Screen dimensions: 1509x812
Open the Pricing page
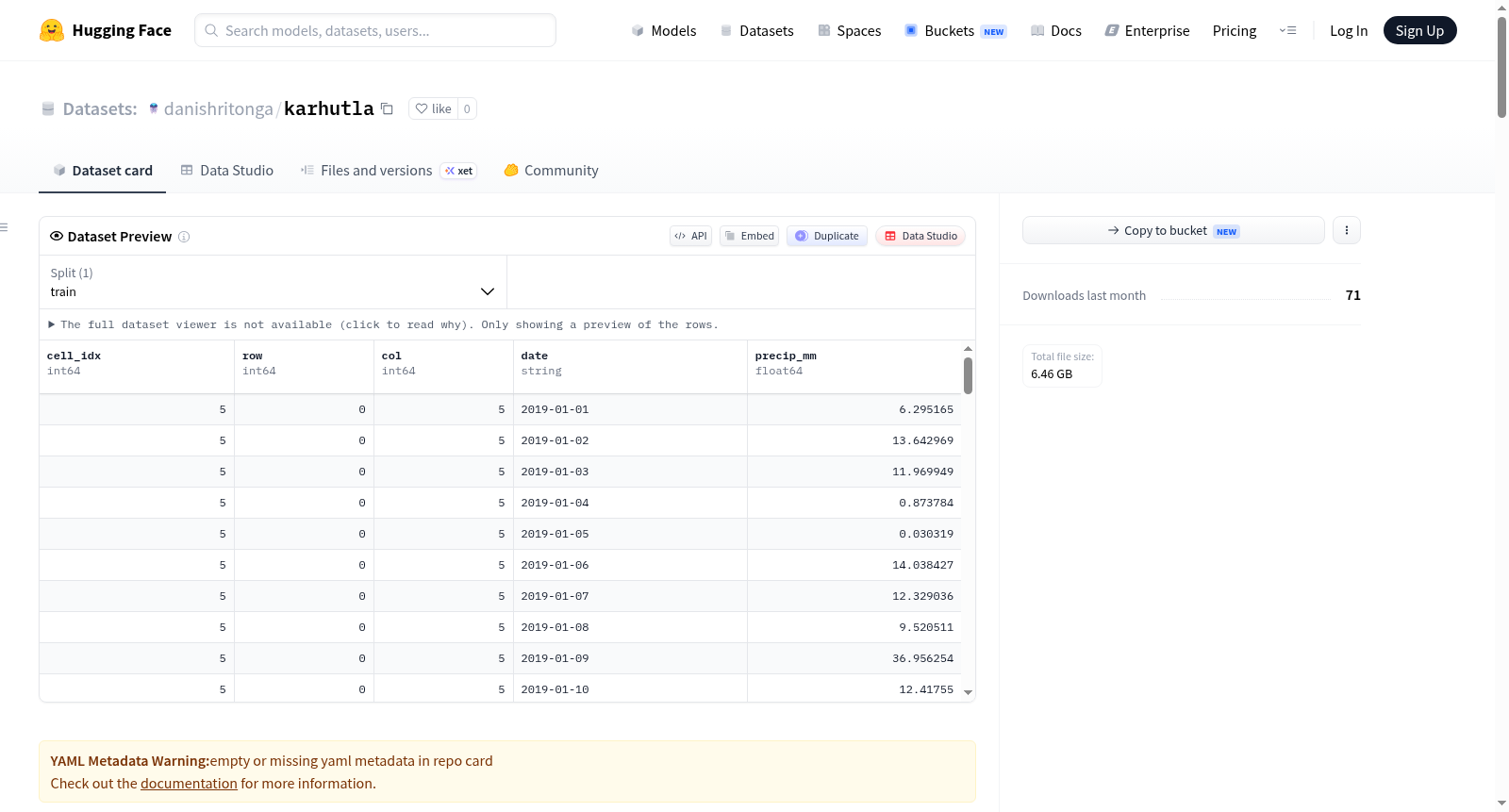pos(1235,30)
